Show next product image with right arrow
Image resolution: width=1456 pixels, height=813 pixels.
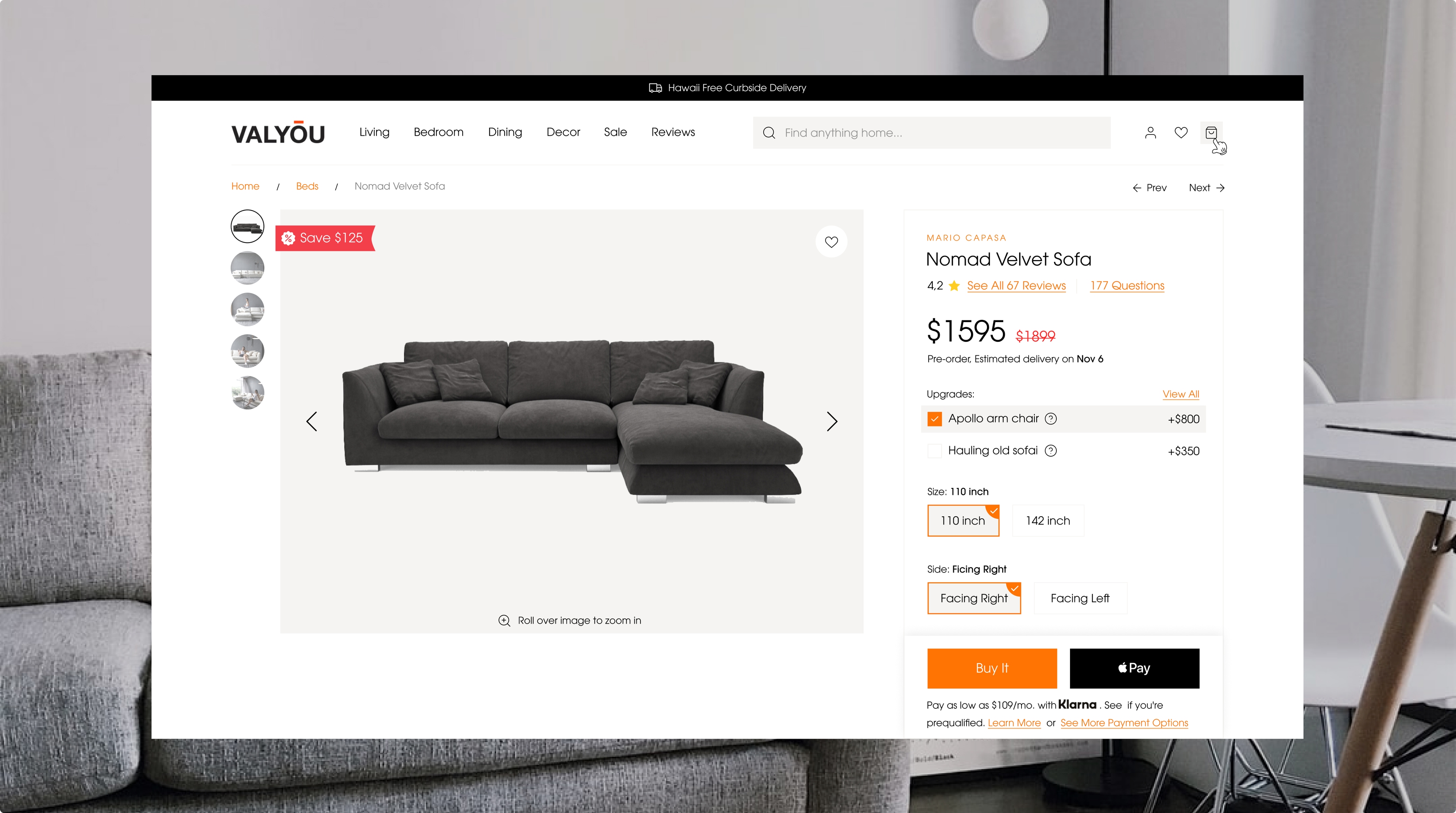(x=832, y=421)
